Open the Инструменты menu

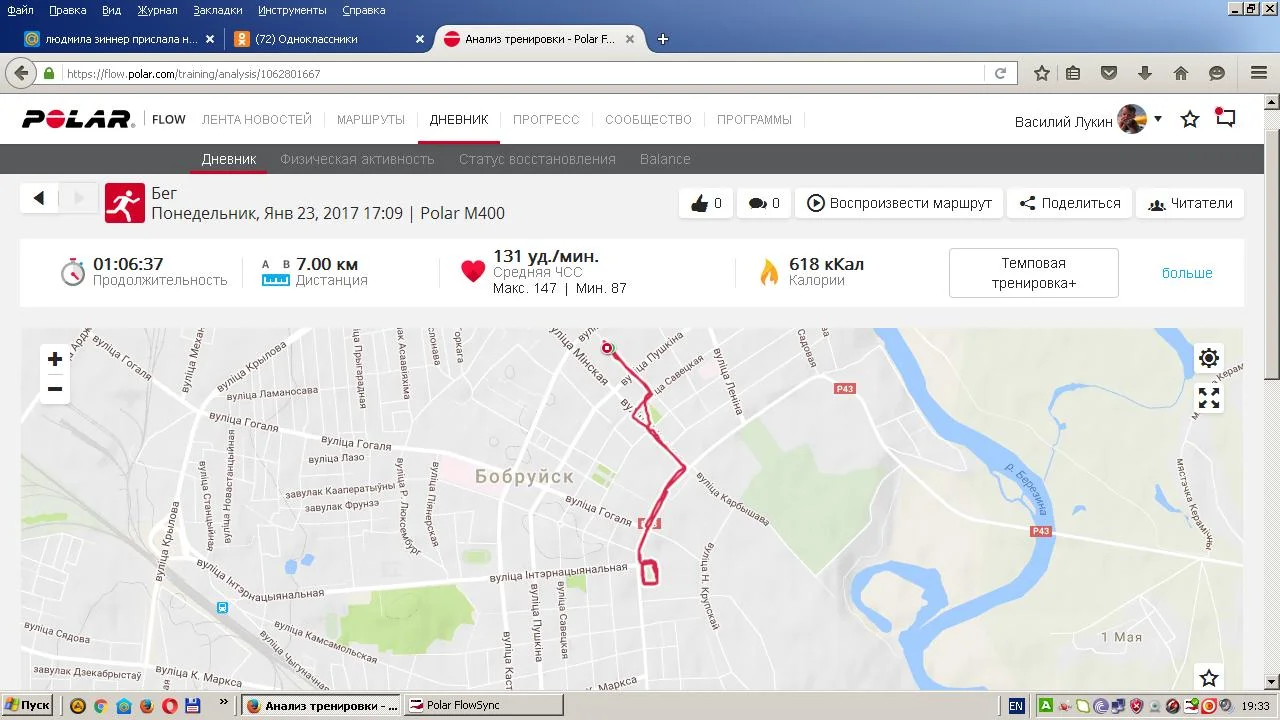(292, 10)
